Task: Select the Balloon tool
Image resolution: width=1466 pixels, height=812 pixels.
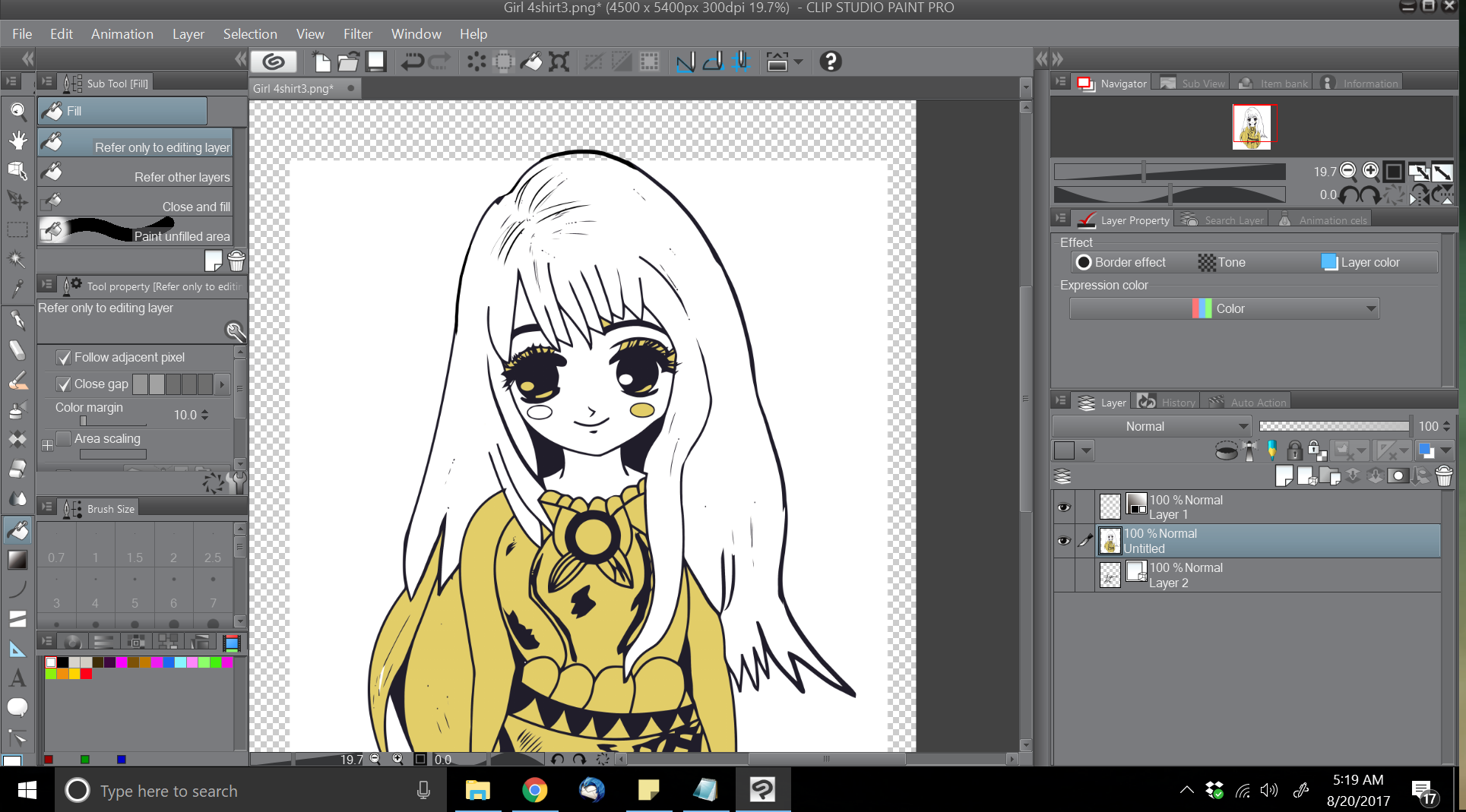Action: click(x=17, y=708)
